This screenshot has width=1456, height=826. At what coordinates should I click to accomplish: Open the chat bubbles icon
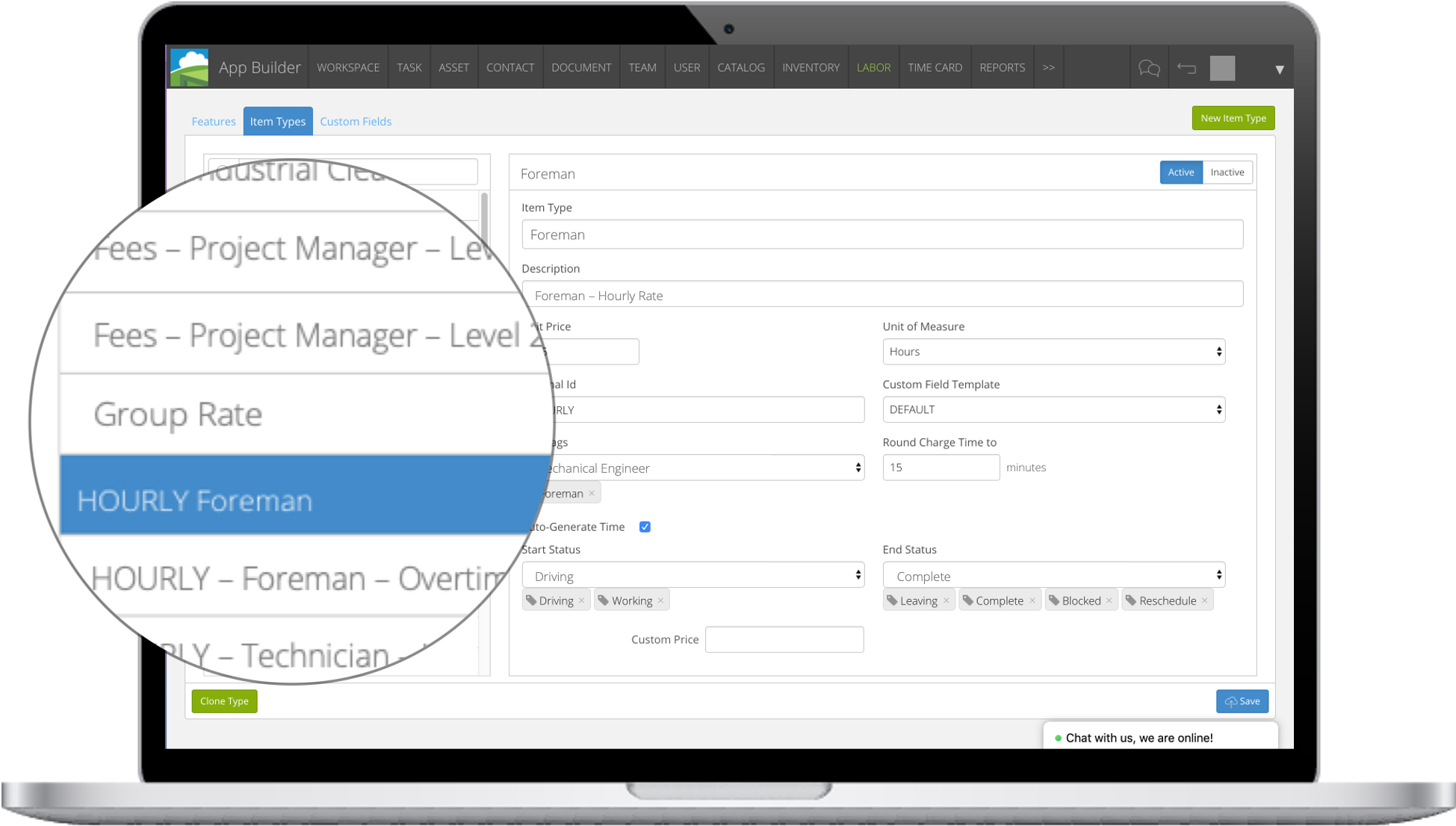[x=1149, y=69]
